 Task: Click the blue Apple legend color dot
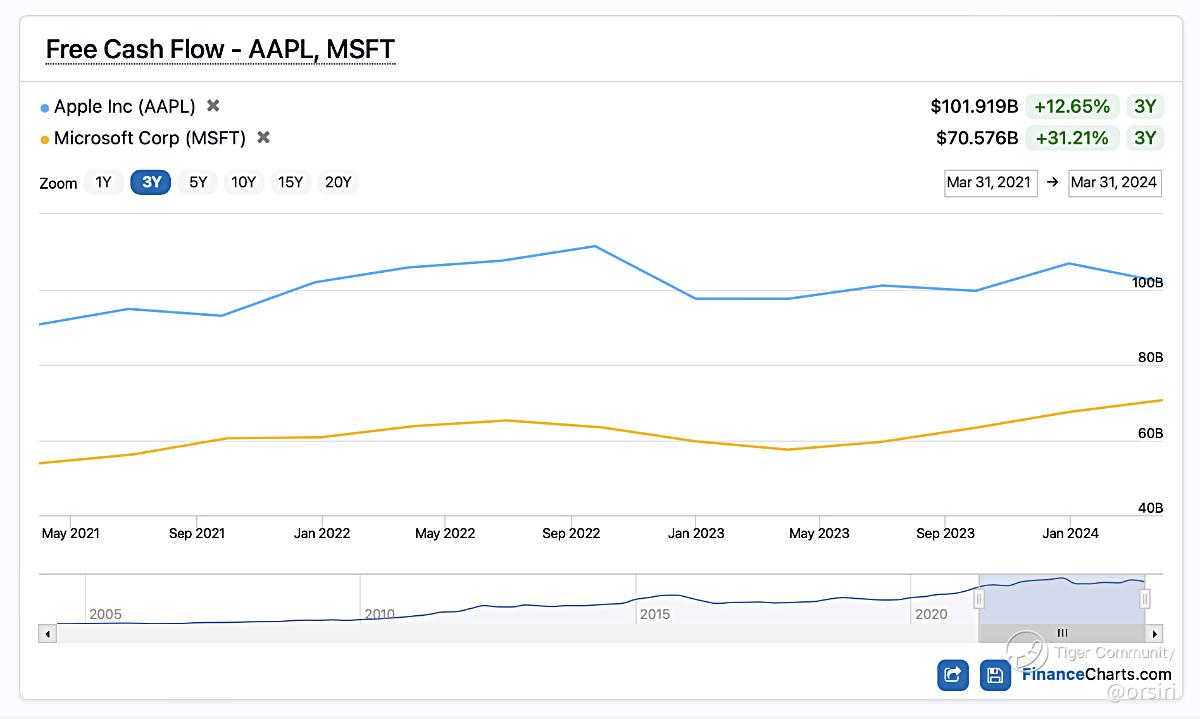[x=45, y=107]
